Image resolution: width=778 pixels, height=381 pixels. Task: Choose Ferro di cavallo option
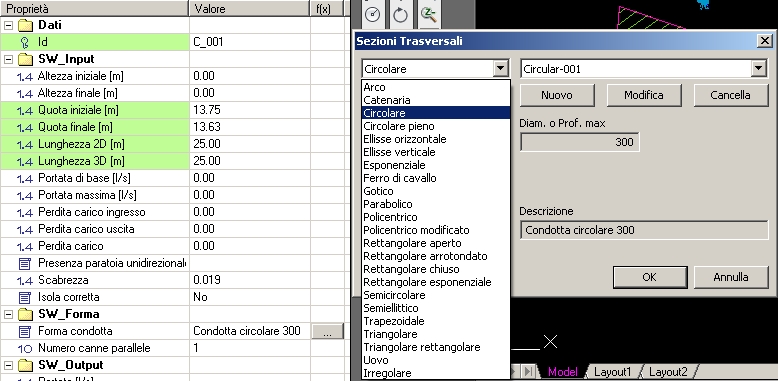[x=436, y=178]
